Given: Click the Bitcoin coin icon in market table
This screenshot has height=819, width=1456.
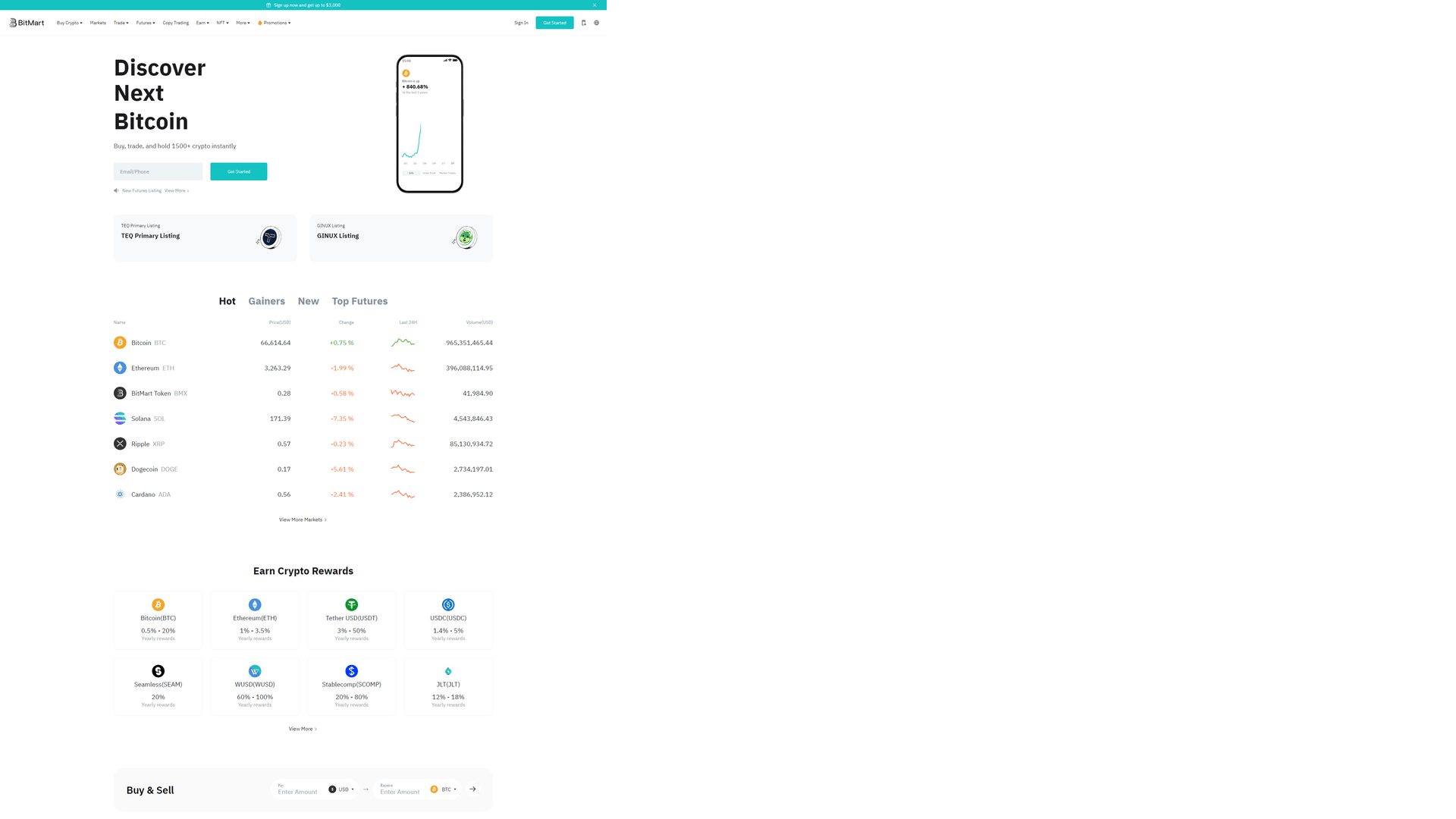Looking at the screenshot, I should [x=120, y=343].
